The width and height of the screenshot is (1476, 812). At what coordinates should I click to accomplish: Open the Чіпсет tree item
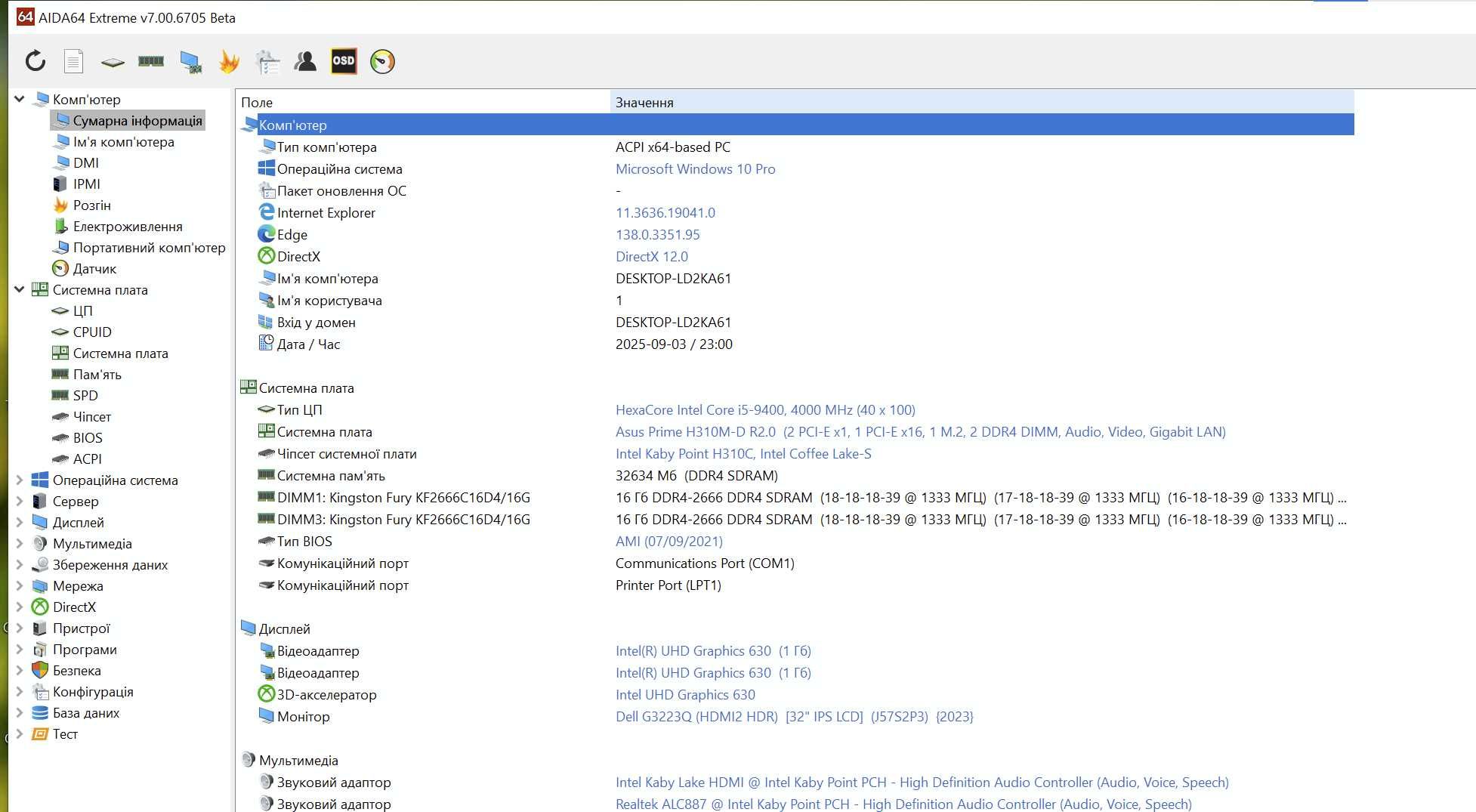click(91, 417)
